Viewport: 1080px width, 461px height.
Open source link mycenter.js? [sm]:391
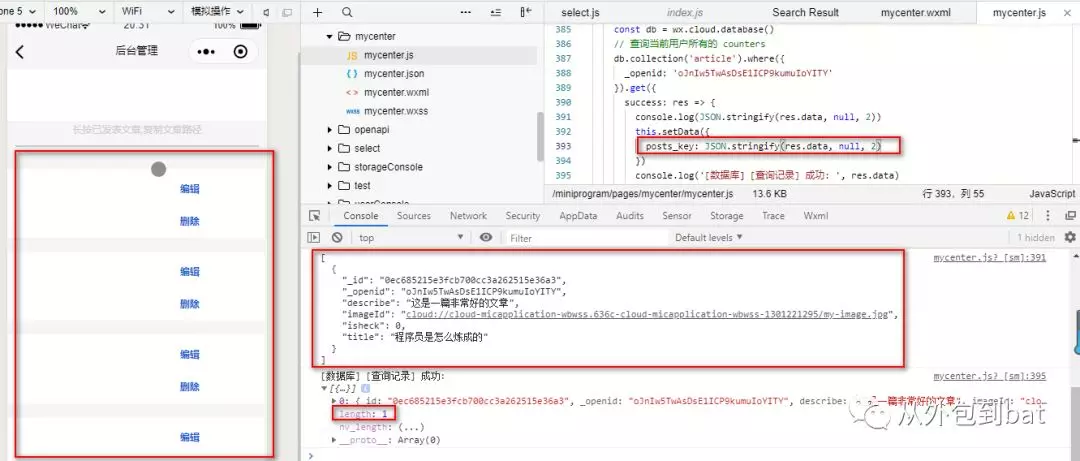click(x=990, y=258)
